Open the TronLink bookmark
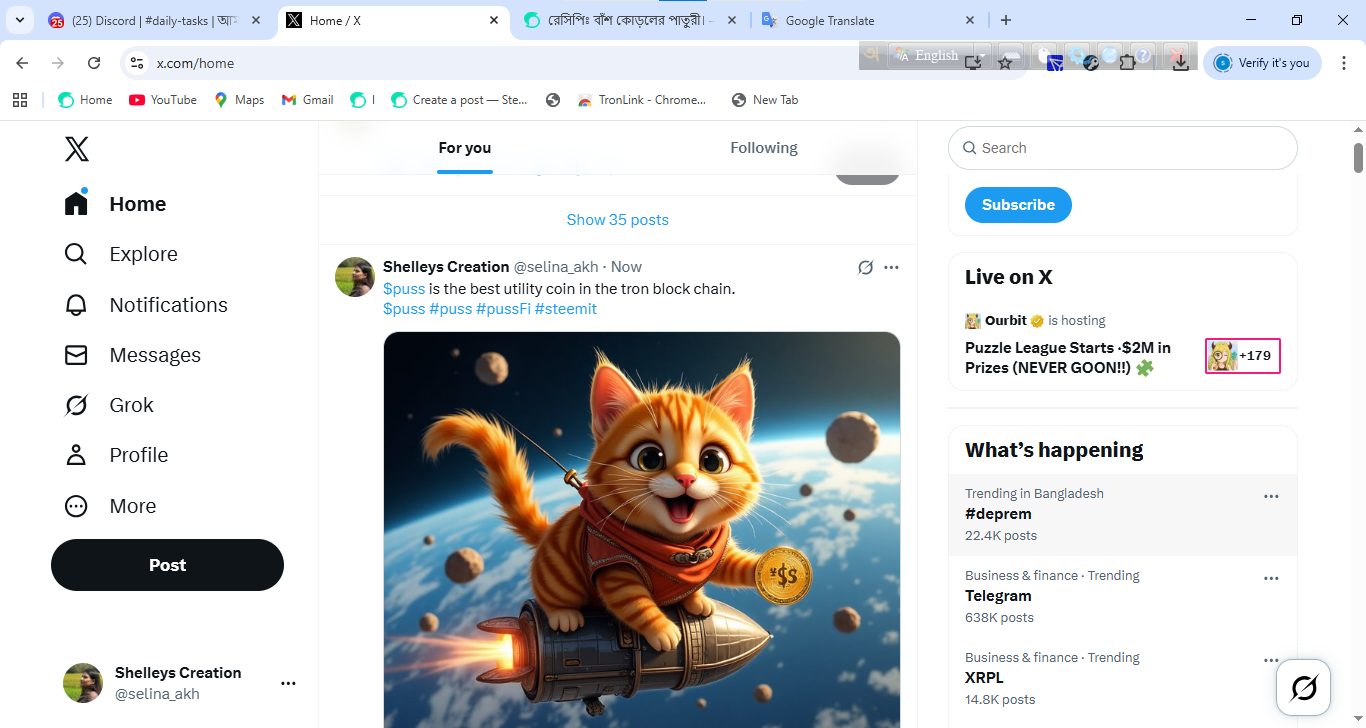 click(642, 100)
